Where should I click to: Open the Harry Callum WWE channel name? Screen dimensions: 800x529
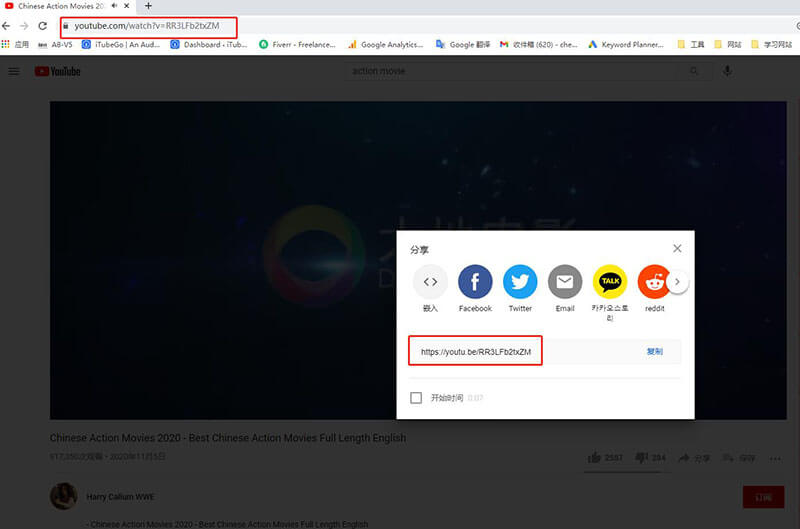pyautogui.click(x=120, y=497)
